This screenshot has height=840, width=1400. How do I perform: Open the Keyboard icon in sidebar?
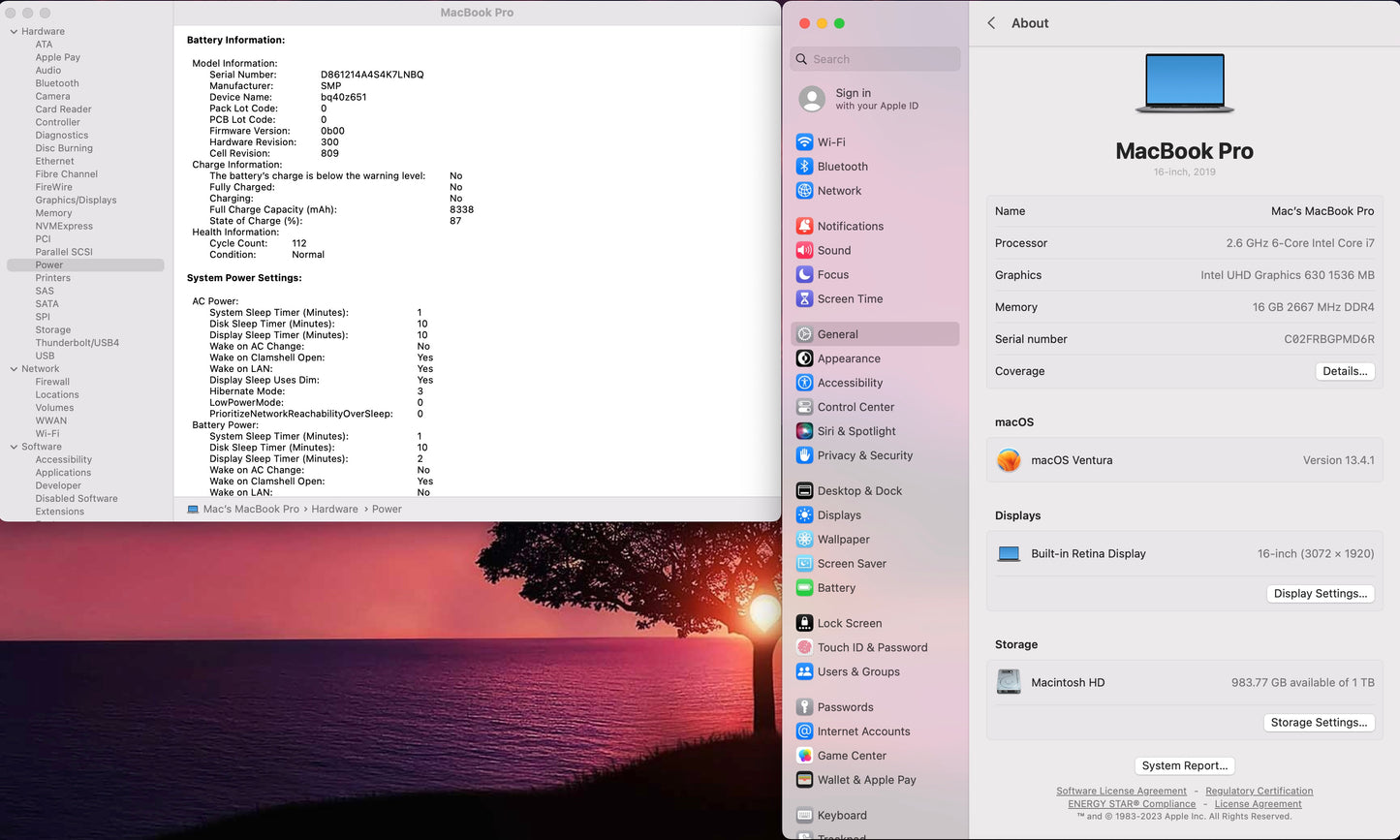coord(804,816)
